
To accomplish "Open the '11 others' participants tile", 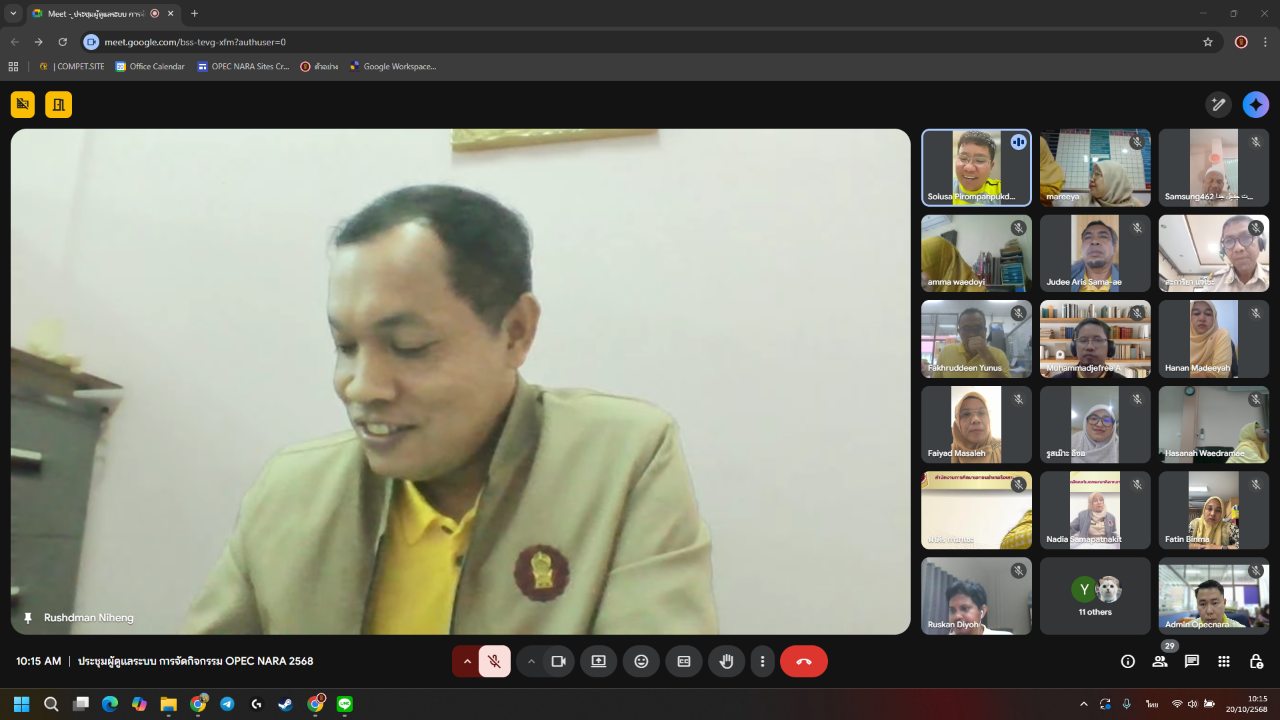I will click(1095, 596).
